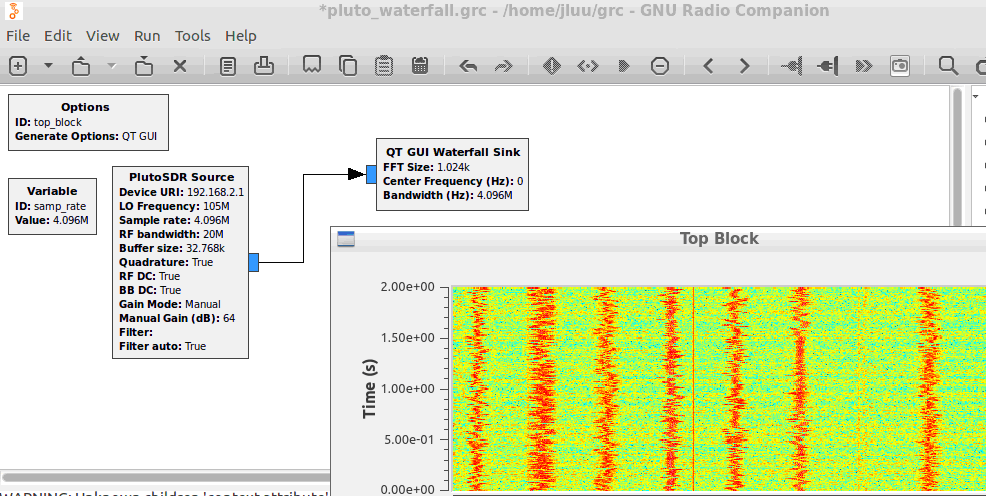This screenshot has width=986, height=496.
Task: Create a new flow graph with the New icon
Action: 18,65
